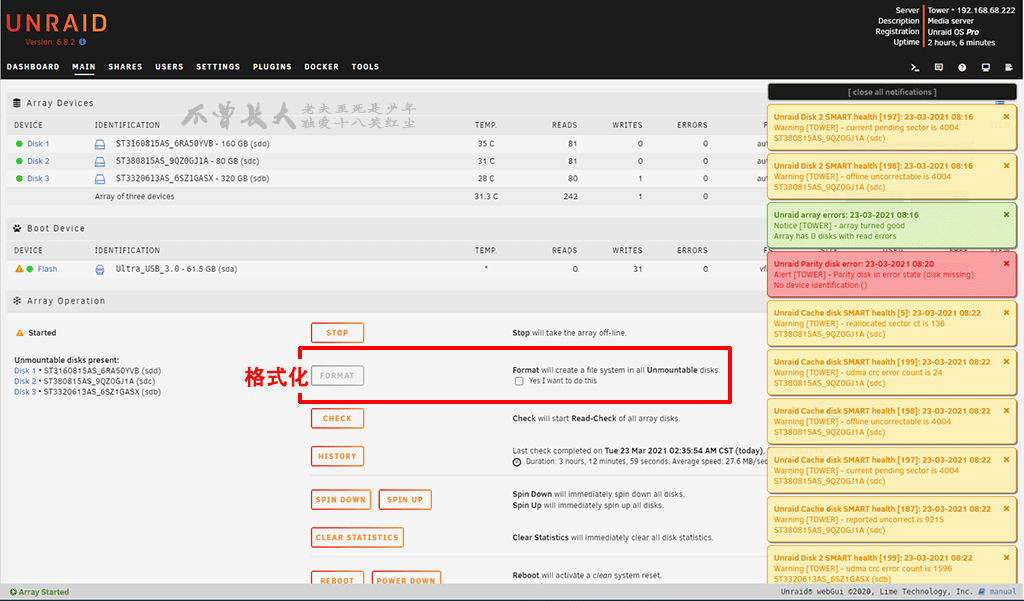
Task: Click the drive icon for ST3320613AS 320 GB
Action: point(100,179)
